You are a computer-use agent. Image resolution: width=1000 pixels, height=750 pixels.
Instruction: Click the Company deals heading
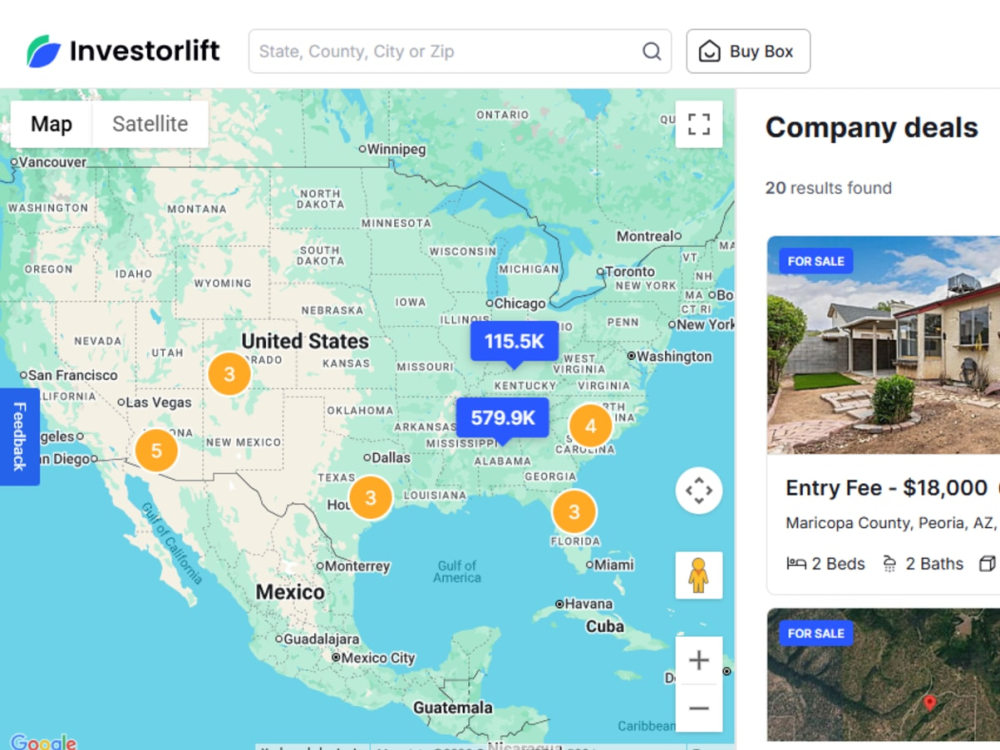coord(871,128)
